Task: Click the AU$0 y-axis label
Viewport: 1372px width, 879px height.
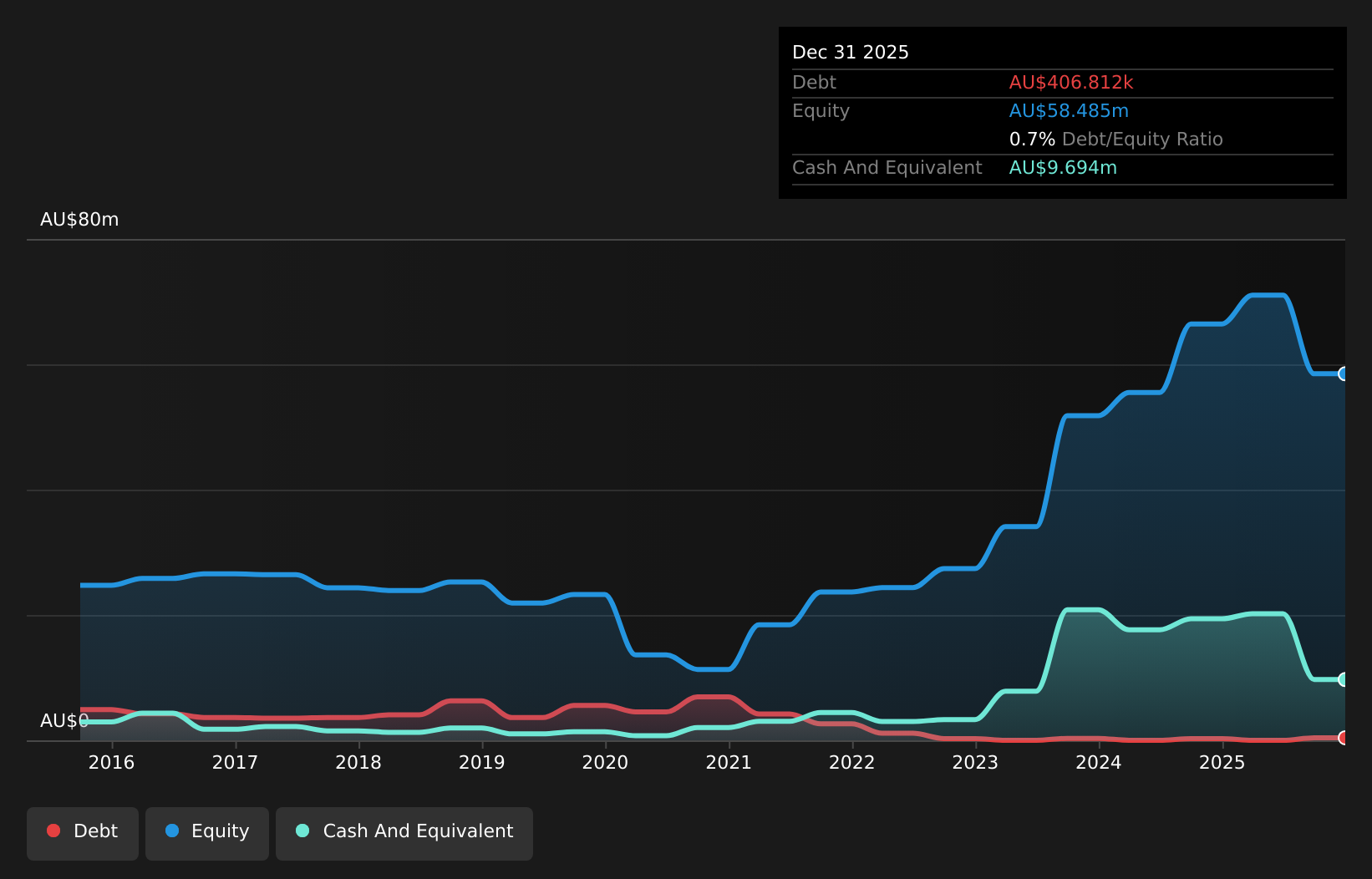Action: click(x=64, y=721)
